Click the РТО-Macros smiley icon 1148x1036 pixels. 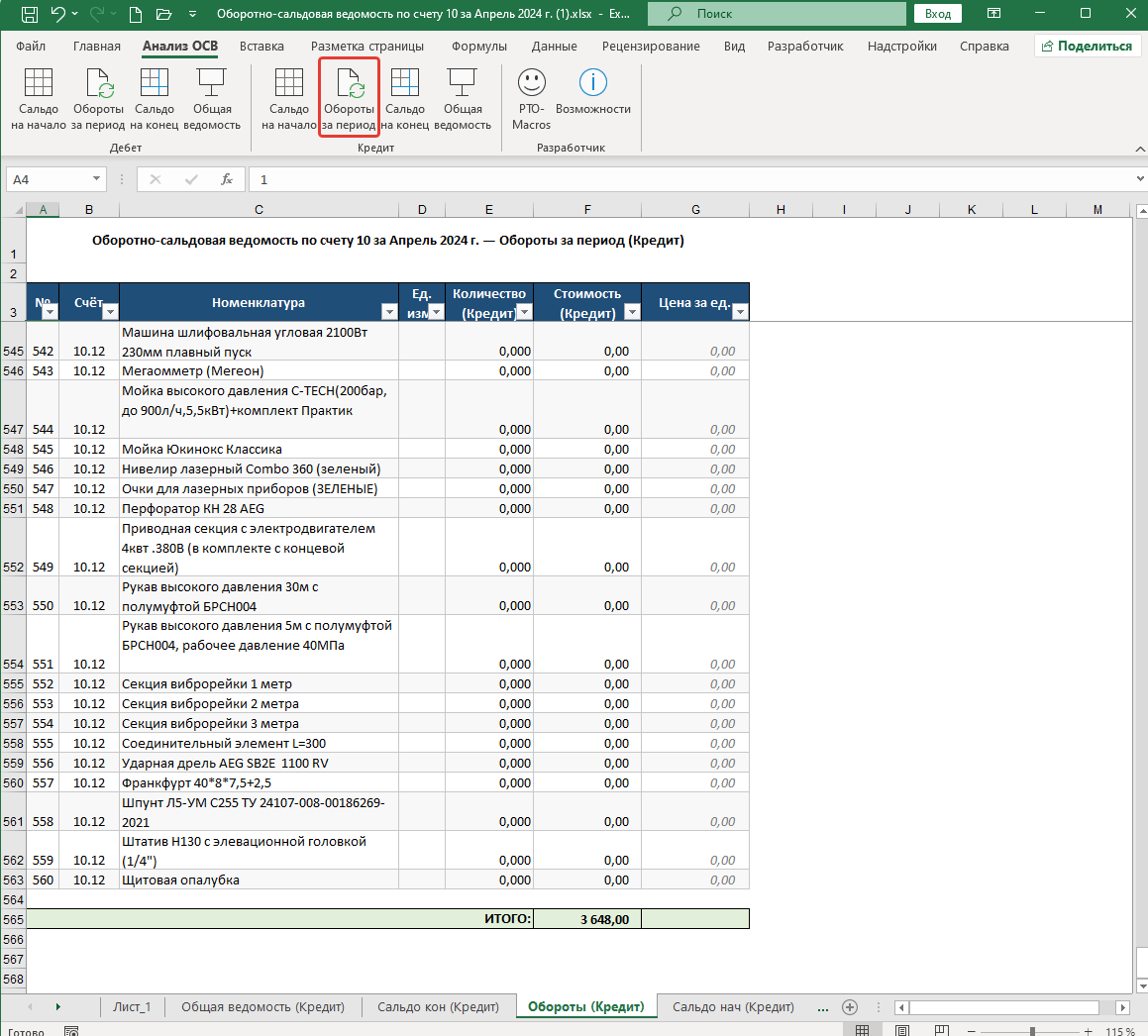(532, 82)
